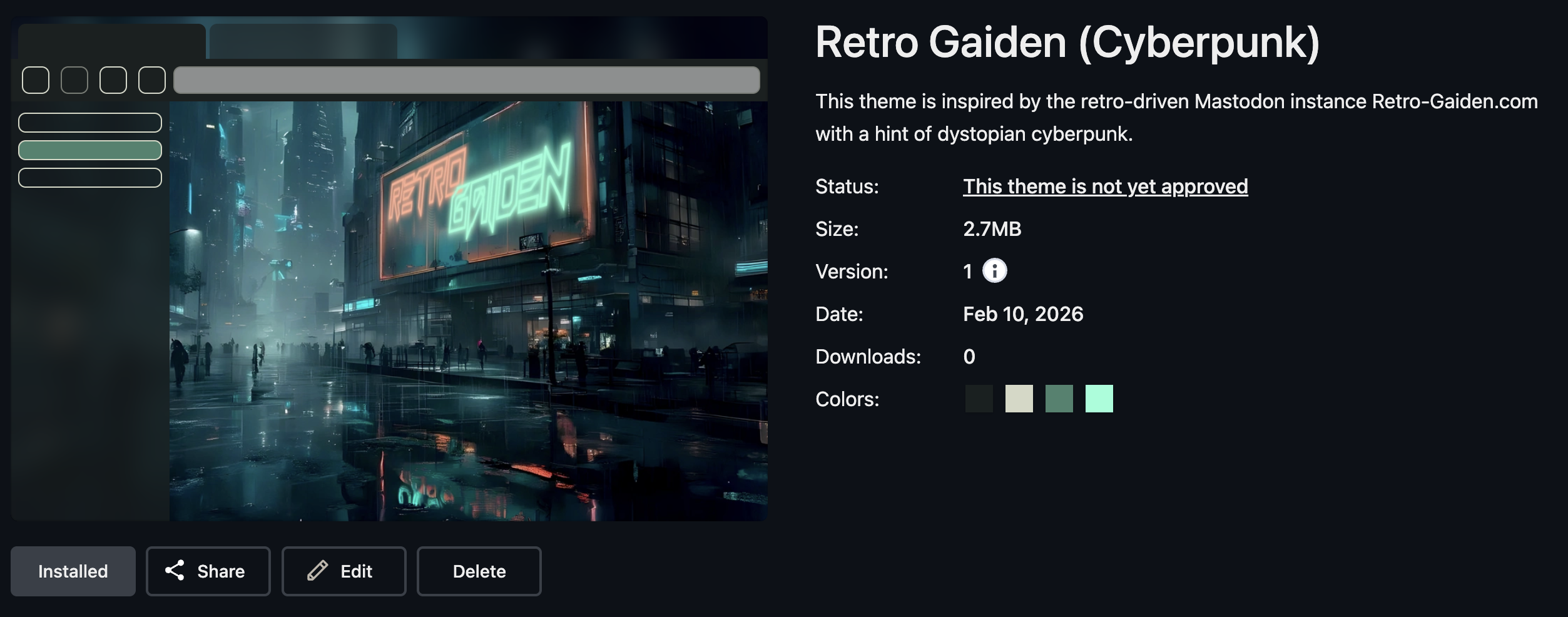
Task: Open the 'This theme is not yet approved' link
Action: (x=1106, y=186)
